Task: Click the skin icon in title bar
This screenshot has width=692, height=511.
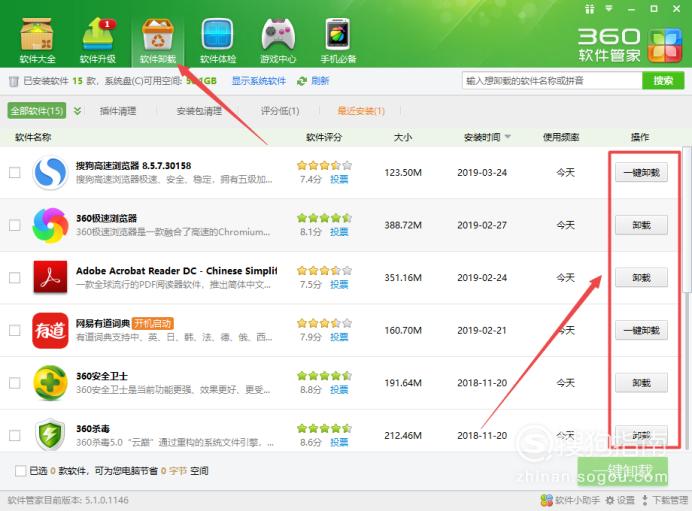Action: point(590,9)
